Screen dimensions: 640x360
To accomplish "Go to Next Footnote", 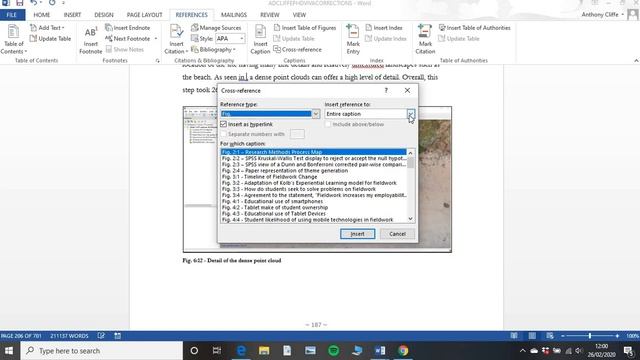I will point(128,38).
